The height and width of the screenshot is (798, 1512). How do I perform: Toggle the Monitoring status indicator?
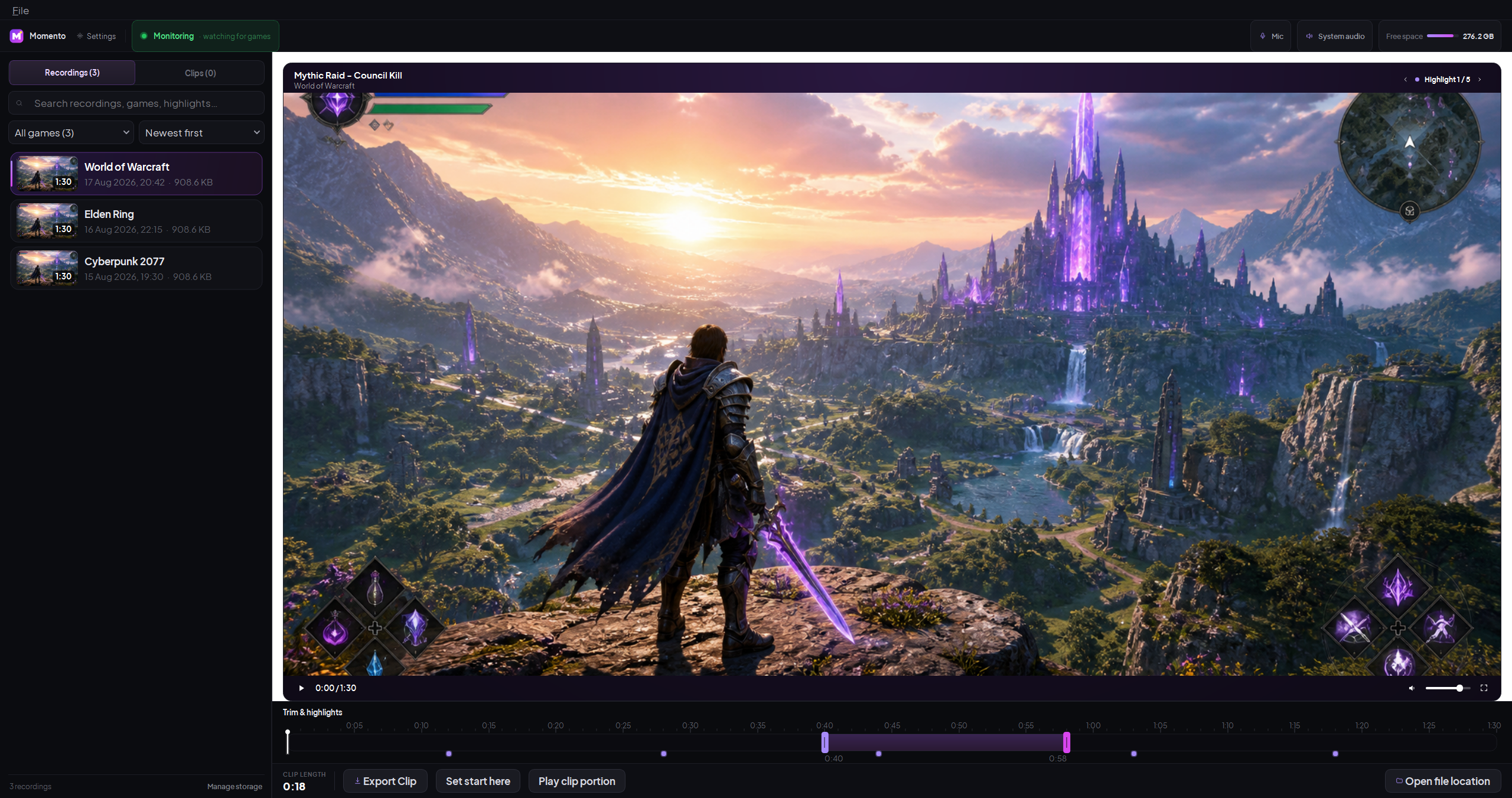tap(206, 36)
